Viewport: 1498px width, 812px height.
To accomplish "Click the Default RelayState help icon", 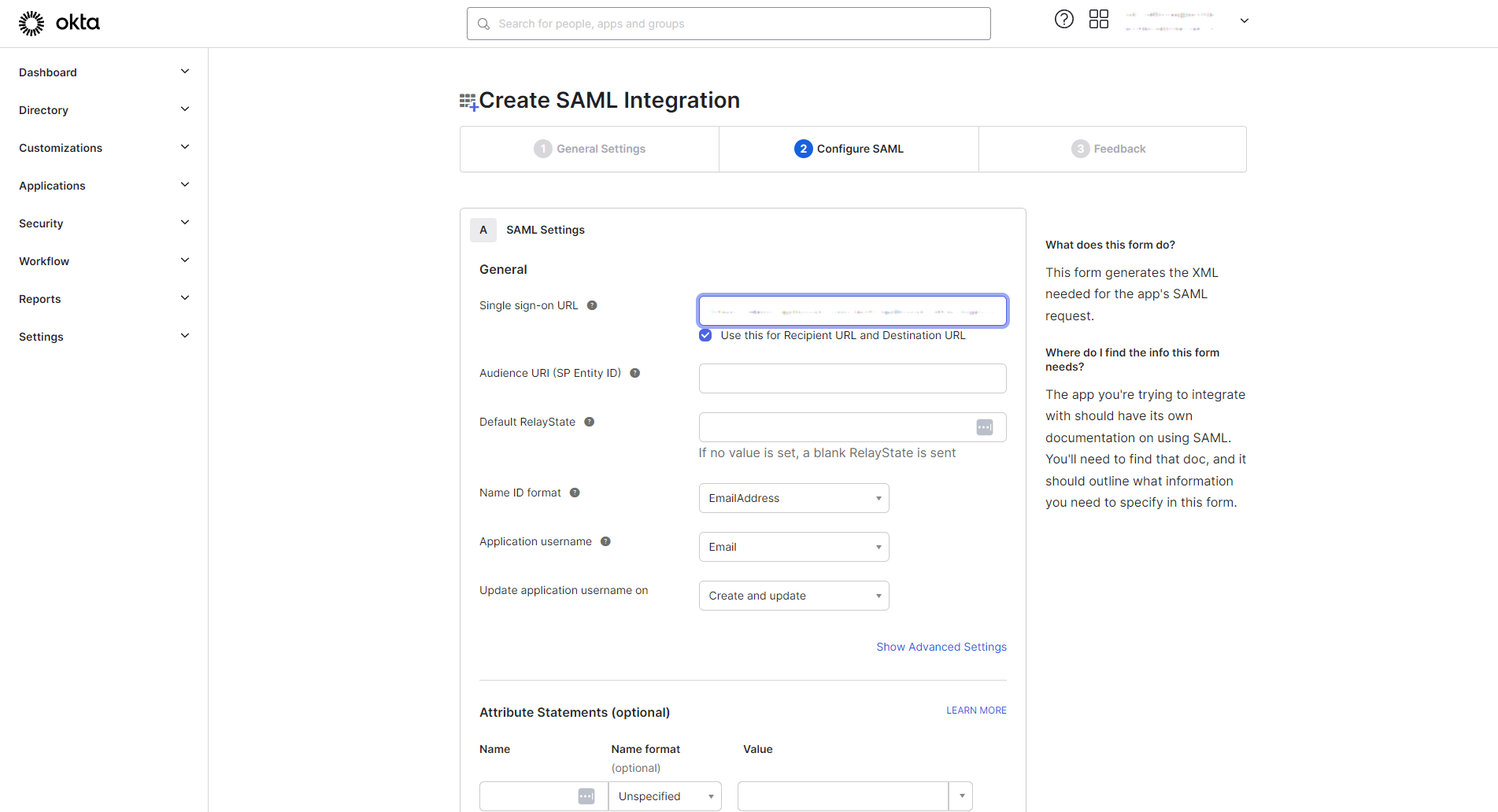I will (589, 422).
